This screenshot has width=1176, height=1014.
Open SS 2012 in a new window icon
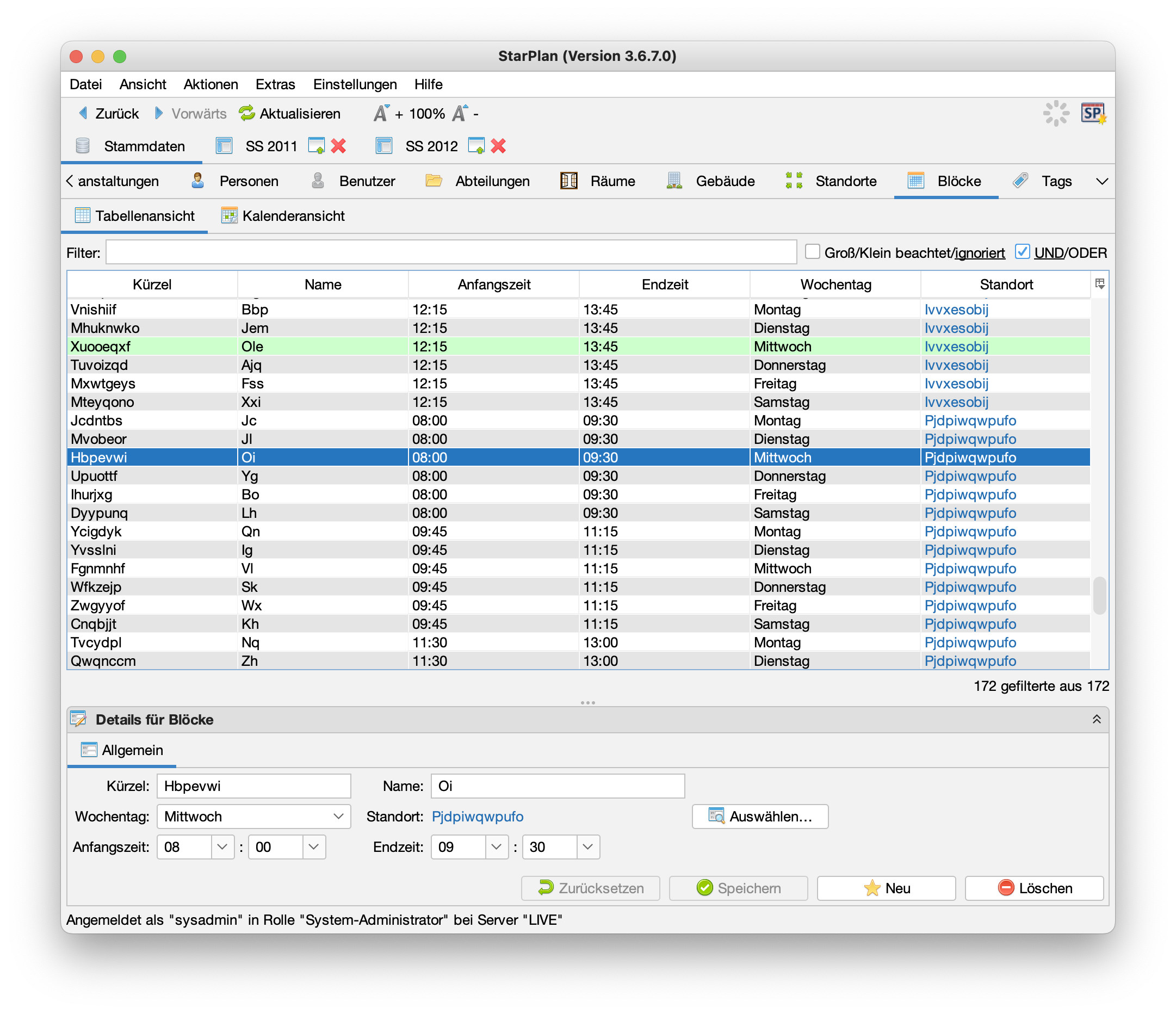tap(476, 146)
